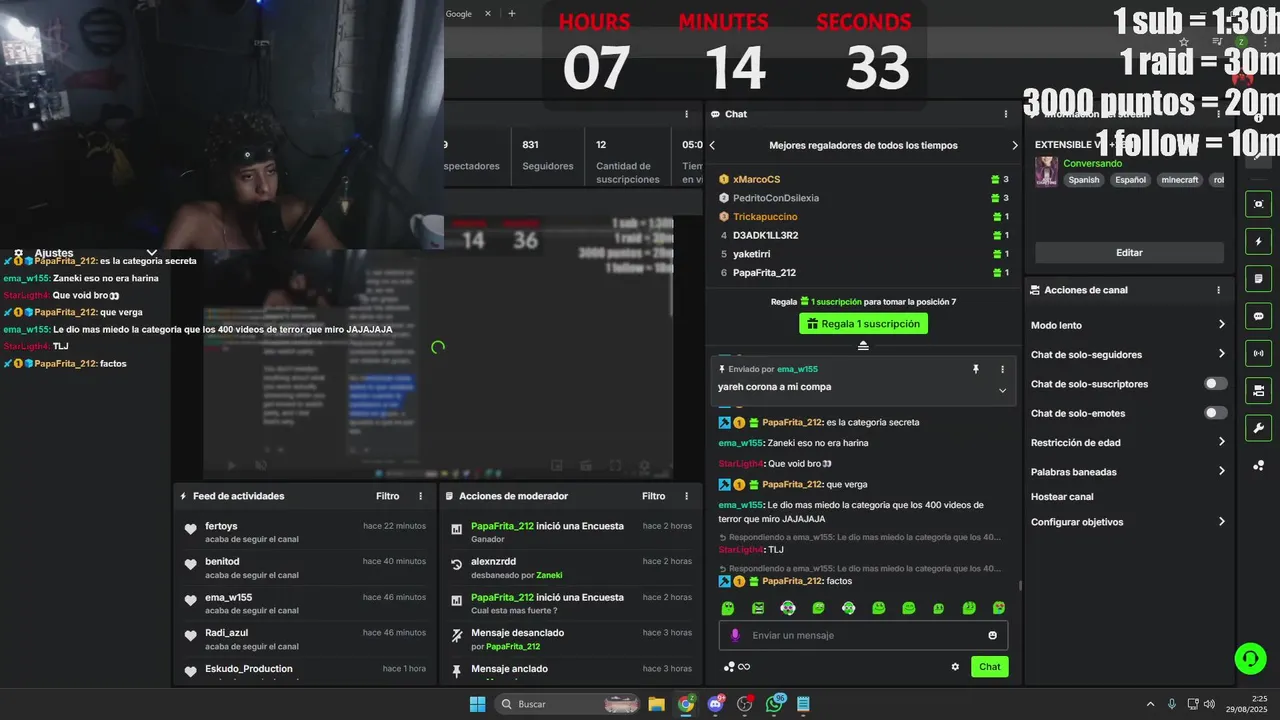Open the document page icon in right sidebar
1280x720 pixels.
pyautogui.click(x=1258, y=279)
